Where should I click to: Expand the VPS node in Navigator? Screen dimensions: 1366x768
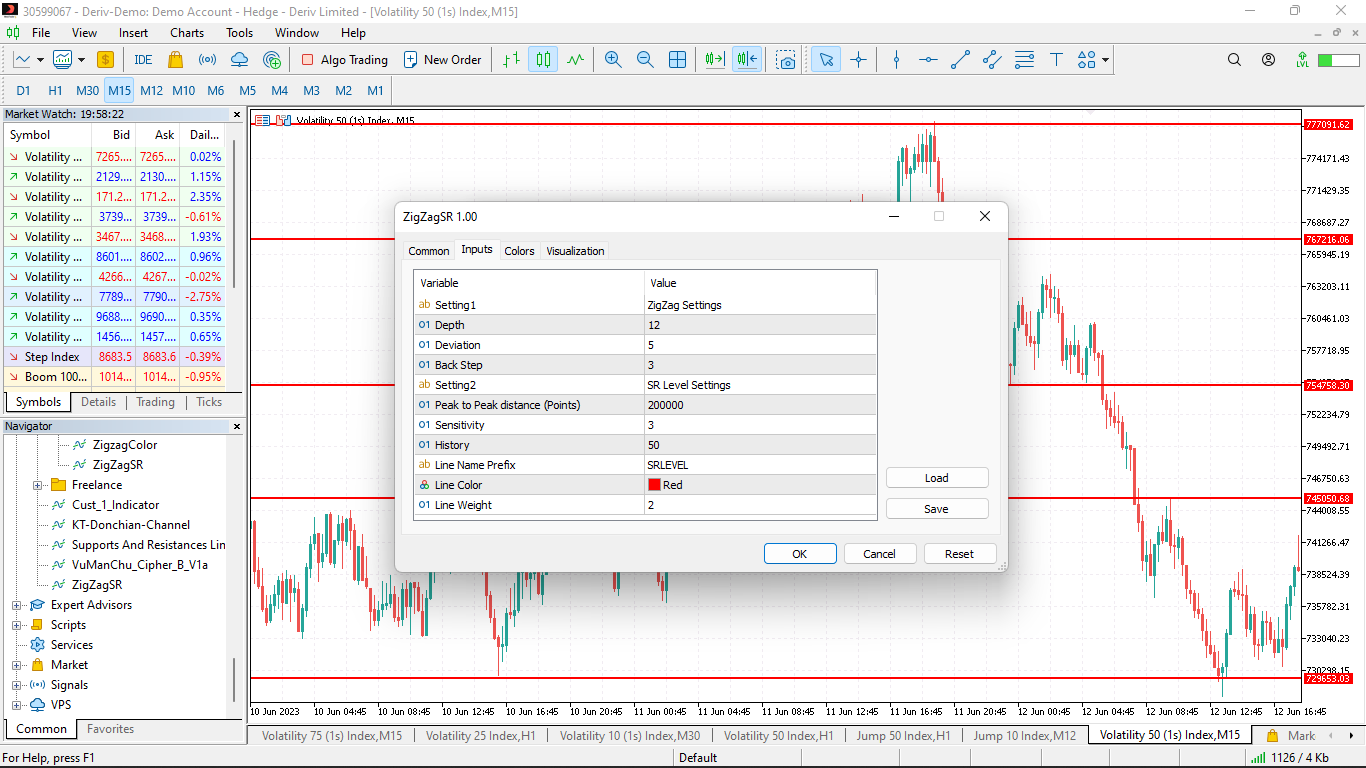[16, 705]
